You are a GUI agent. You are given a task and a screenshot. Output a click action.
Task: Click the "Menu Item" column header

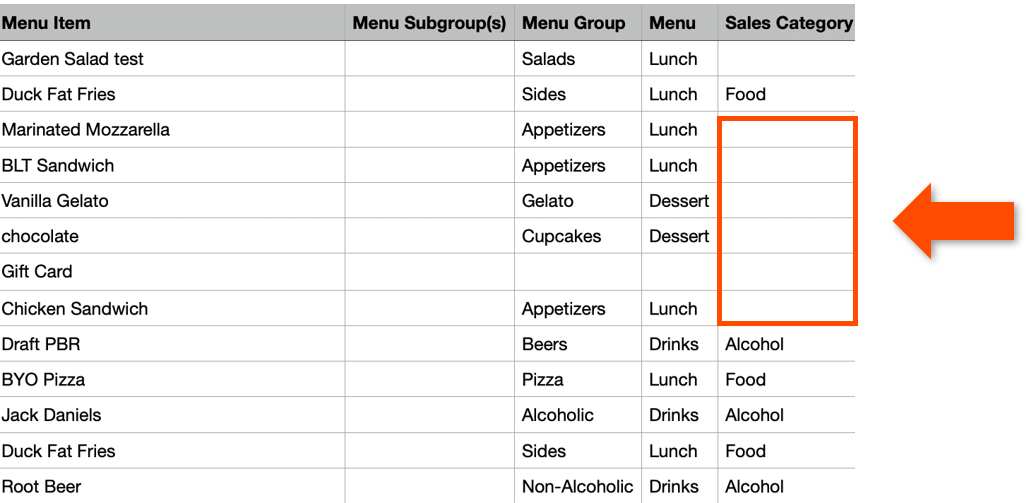pos(46,23)
